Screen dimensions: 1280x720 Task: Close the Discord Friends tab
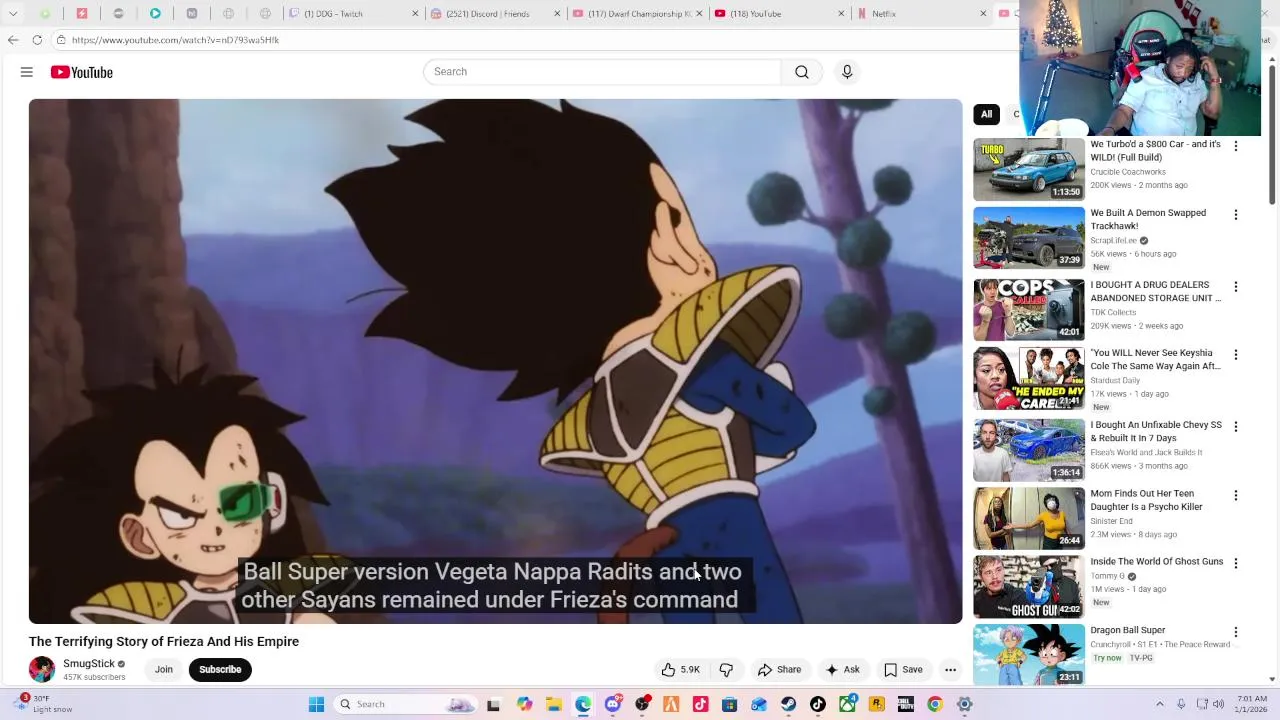557,14
